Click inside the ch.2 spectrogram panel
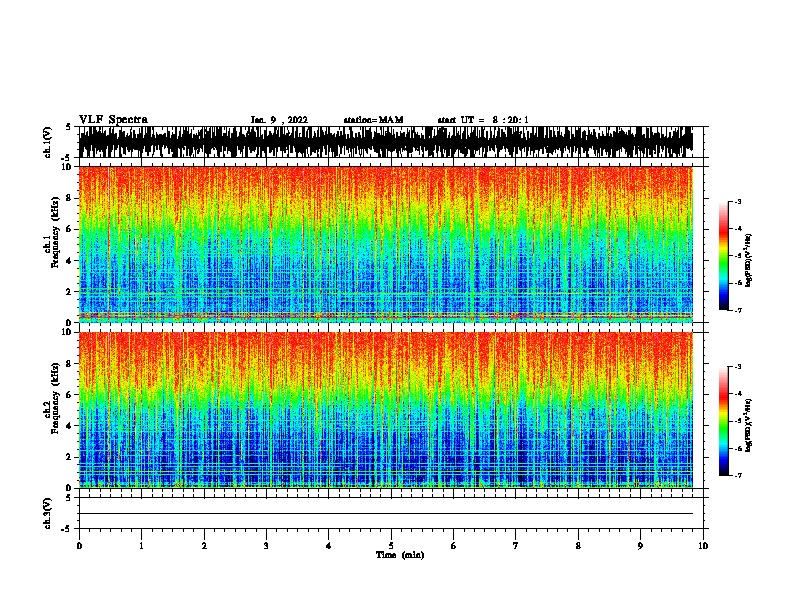 385,410
